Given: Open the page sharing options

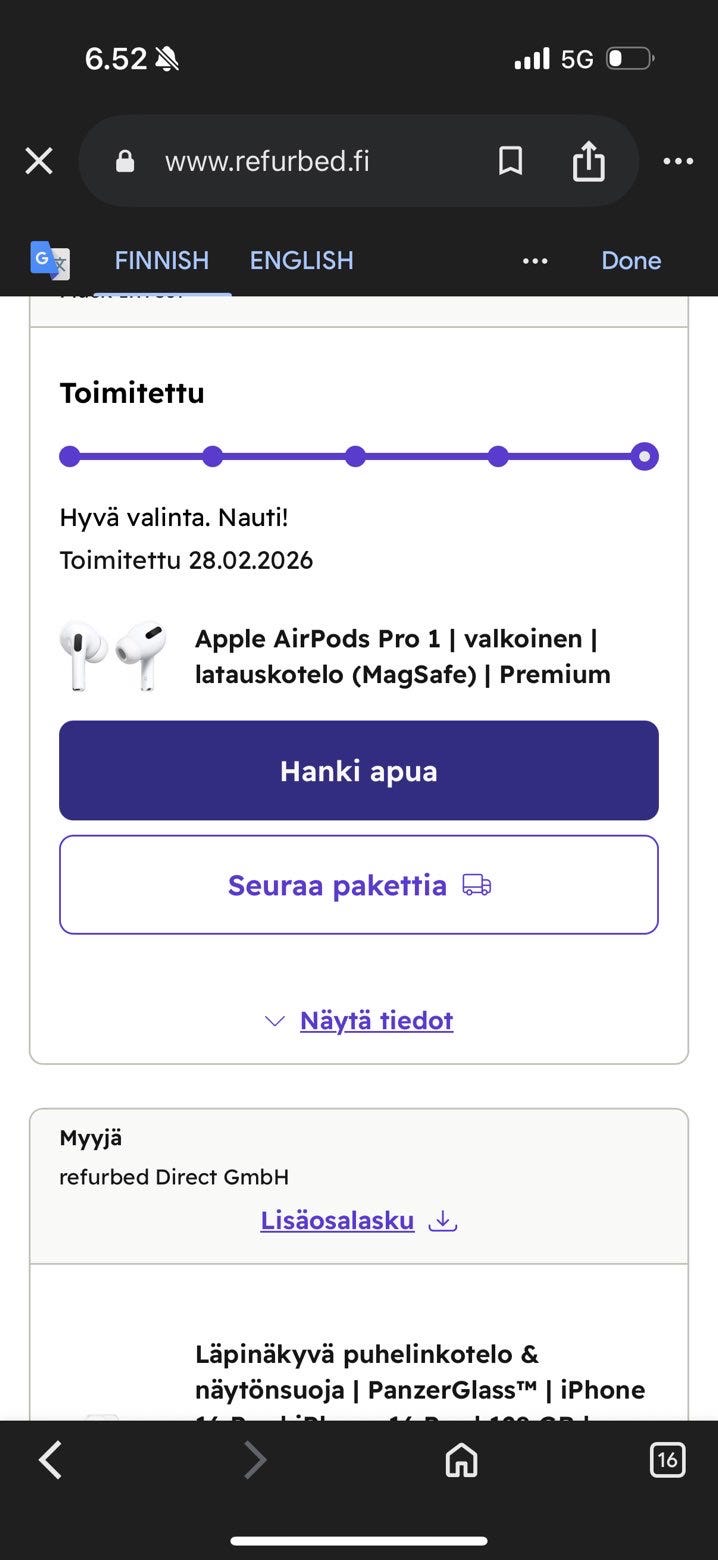Looking at the screenshot, I should tap(589, 160).
